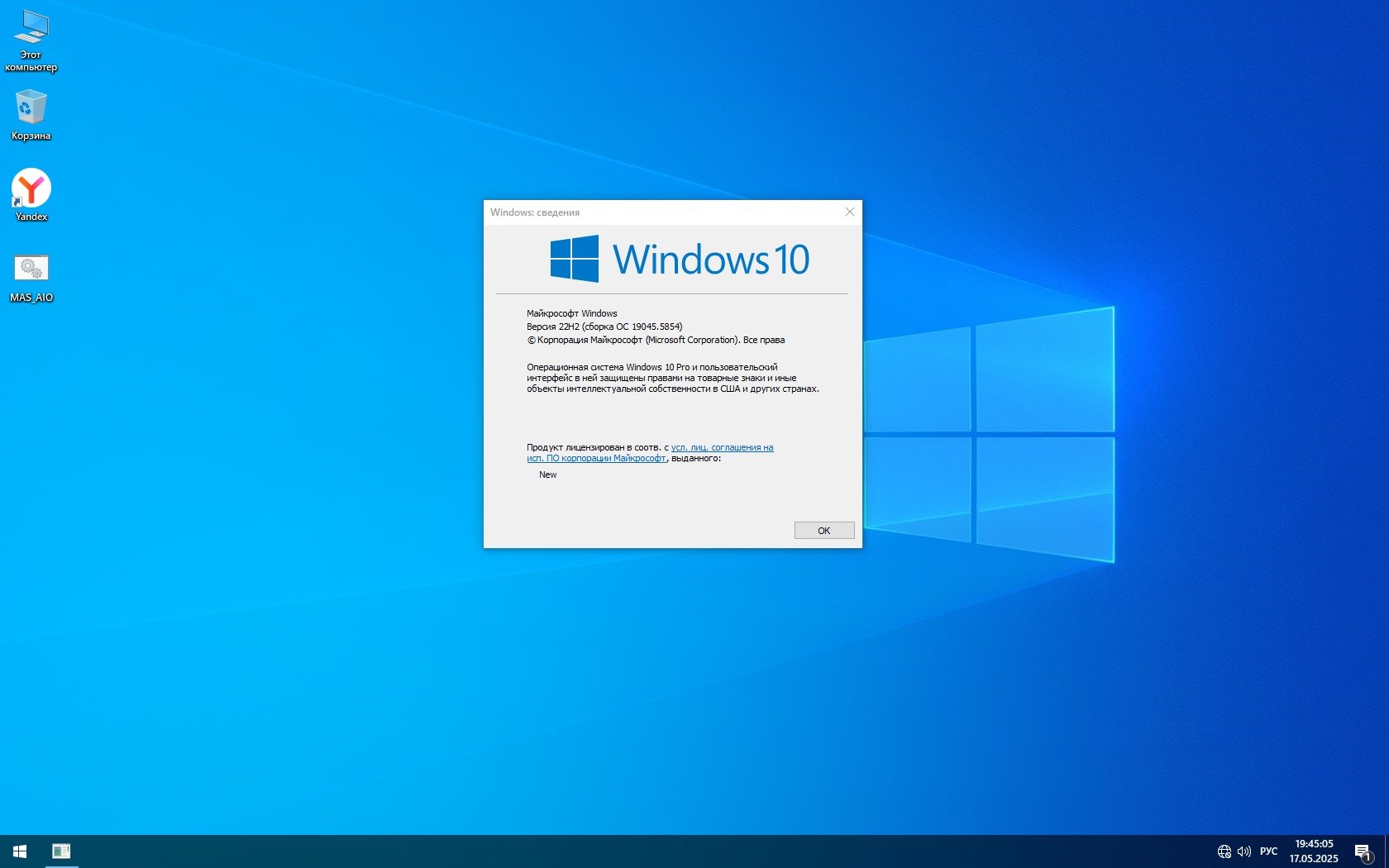
Task: Click the winver app in the taskbar
Action: (61, 851)
